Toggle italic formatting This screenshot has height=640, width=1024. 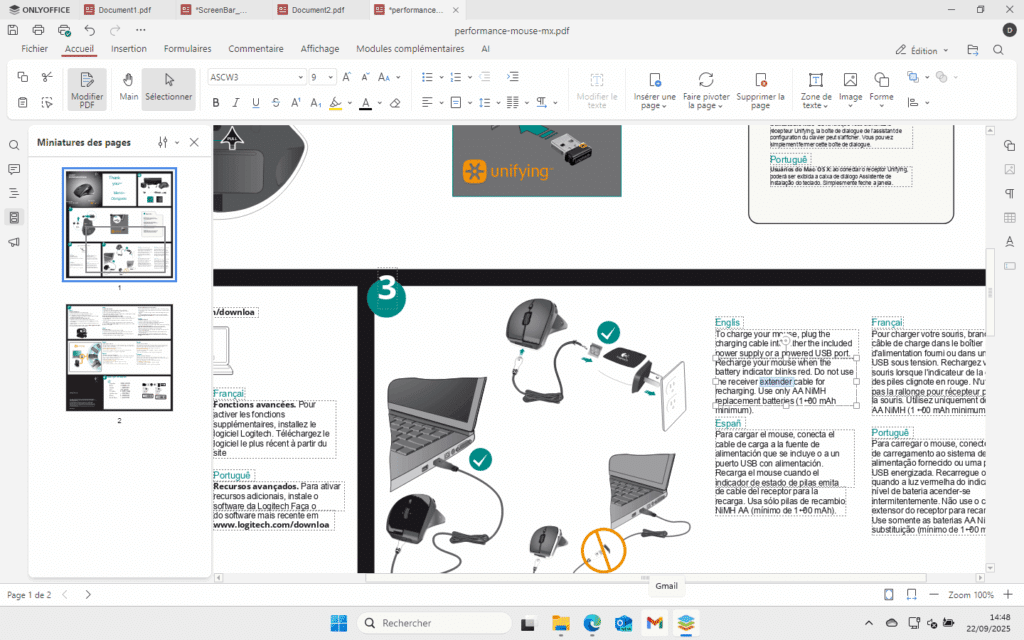pos(235,102)
